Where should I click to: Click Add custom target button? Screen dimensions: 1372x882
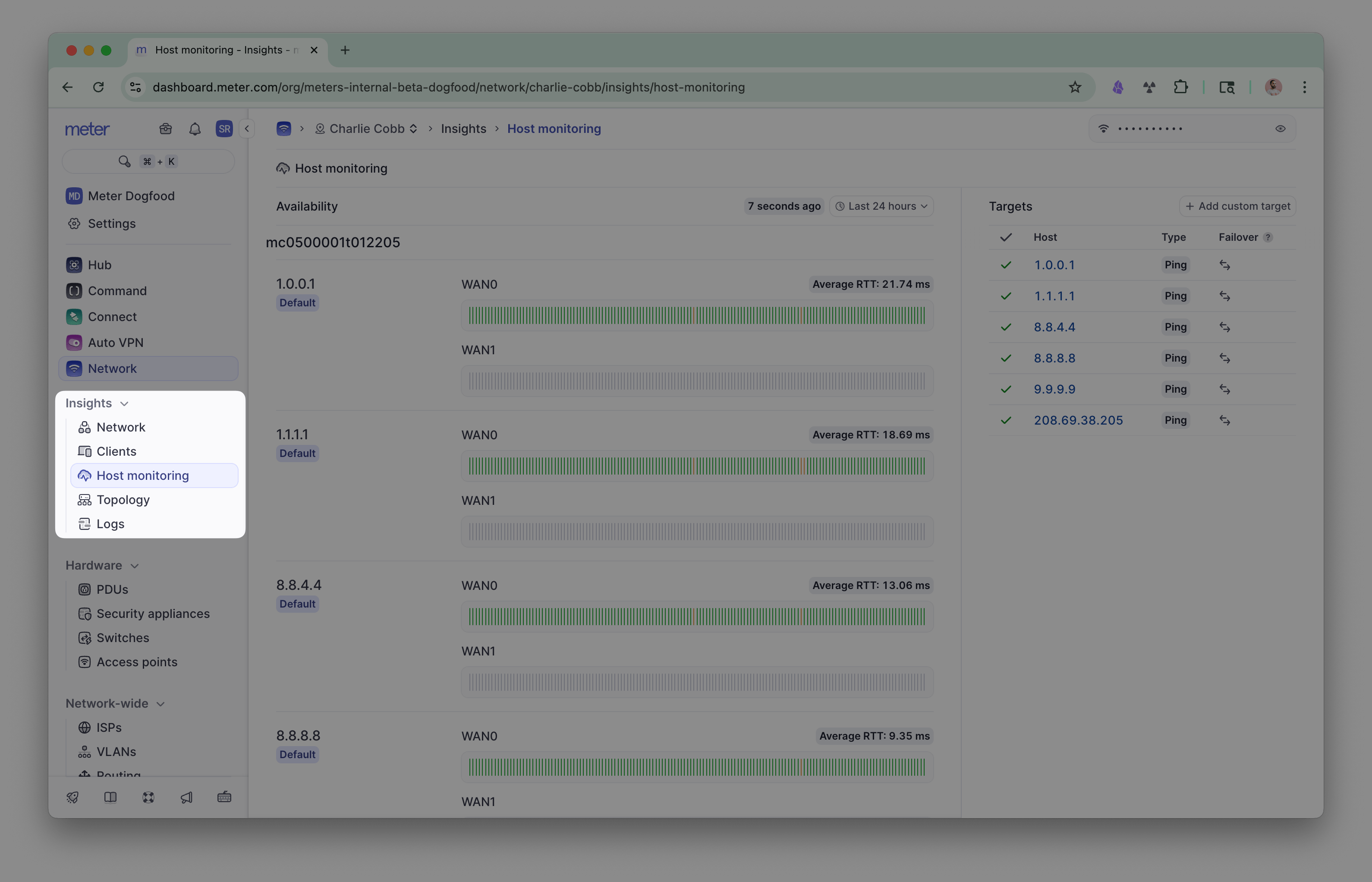tap(1237, 206)
